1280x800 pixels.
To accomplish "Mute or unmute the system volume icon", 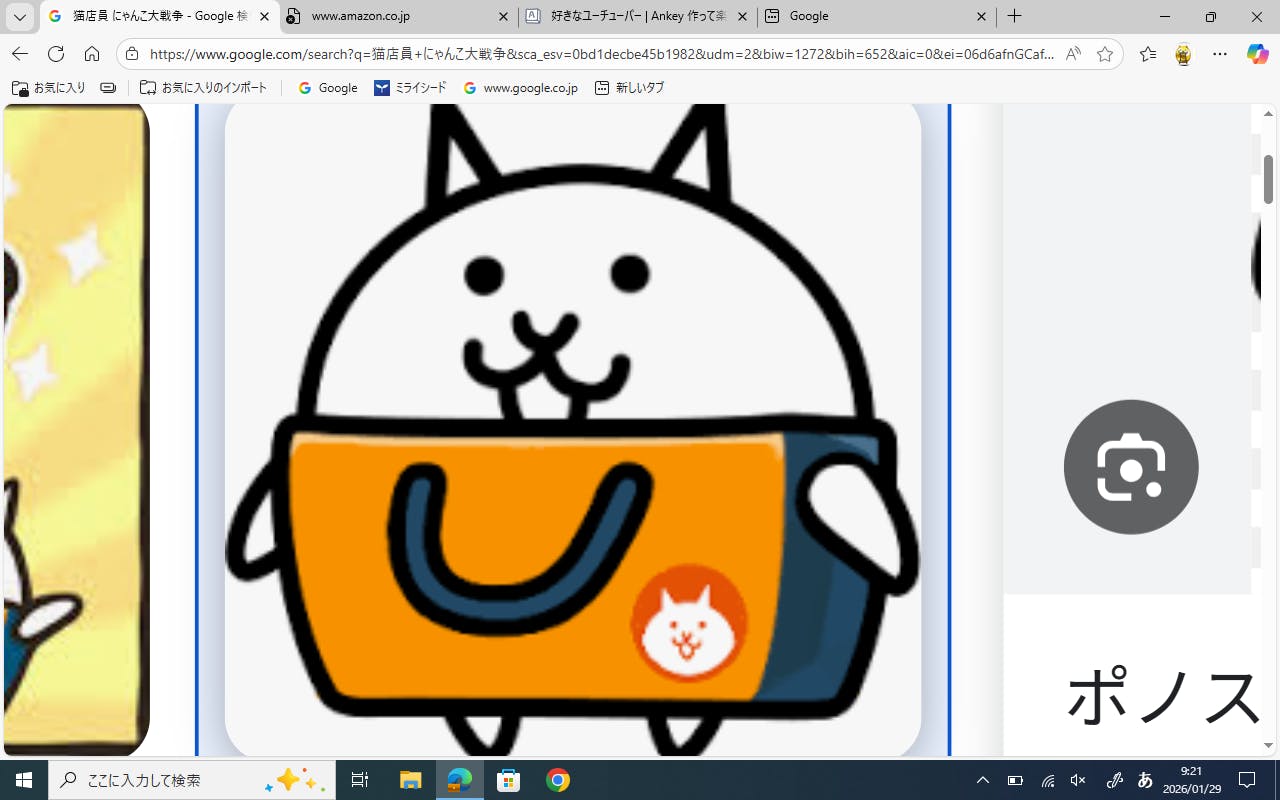I will pos(1078,780).
